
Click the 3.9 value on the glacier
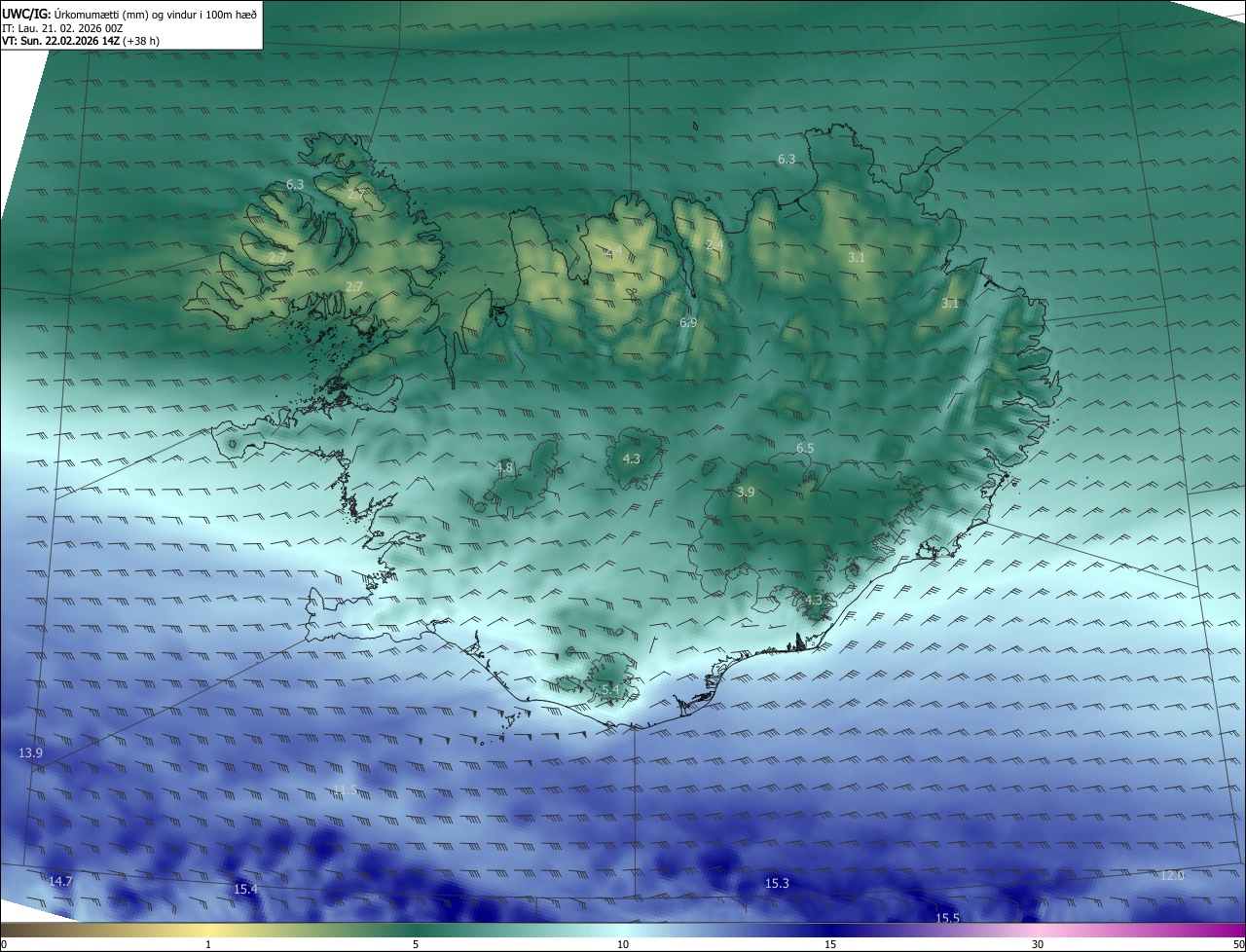coord(746,493)
